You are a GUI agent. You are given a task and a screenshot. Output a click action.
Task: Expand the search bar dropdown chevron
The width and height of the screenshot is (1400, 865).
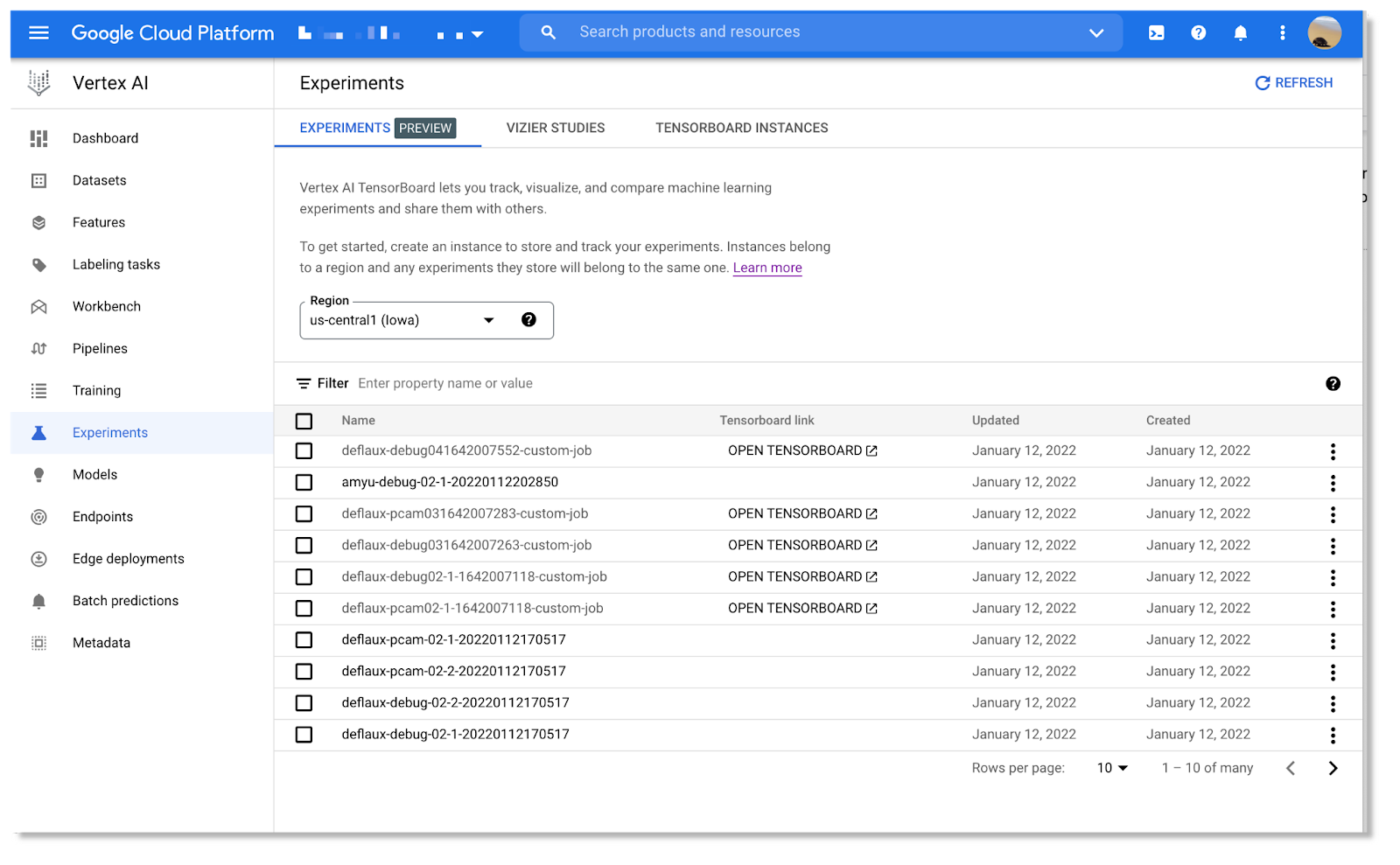click(1095, 33)
